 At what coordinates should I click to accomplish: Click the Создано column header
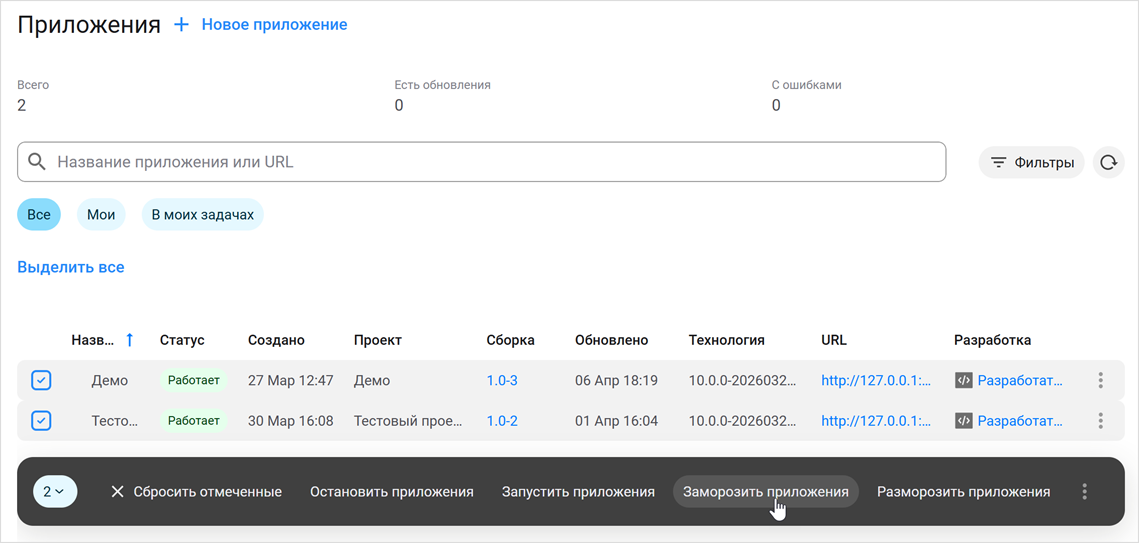coord(276,340)
